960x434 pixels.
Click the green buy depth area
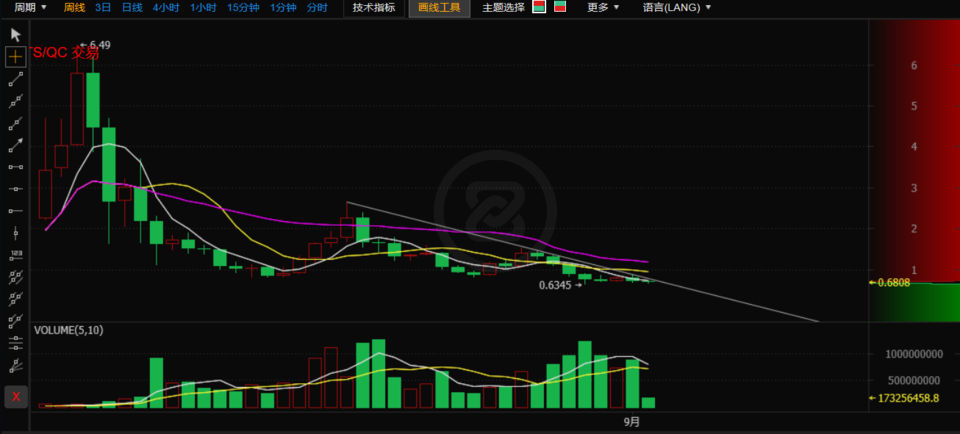click(914, 302)
